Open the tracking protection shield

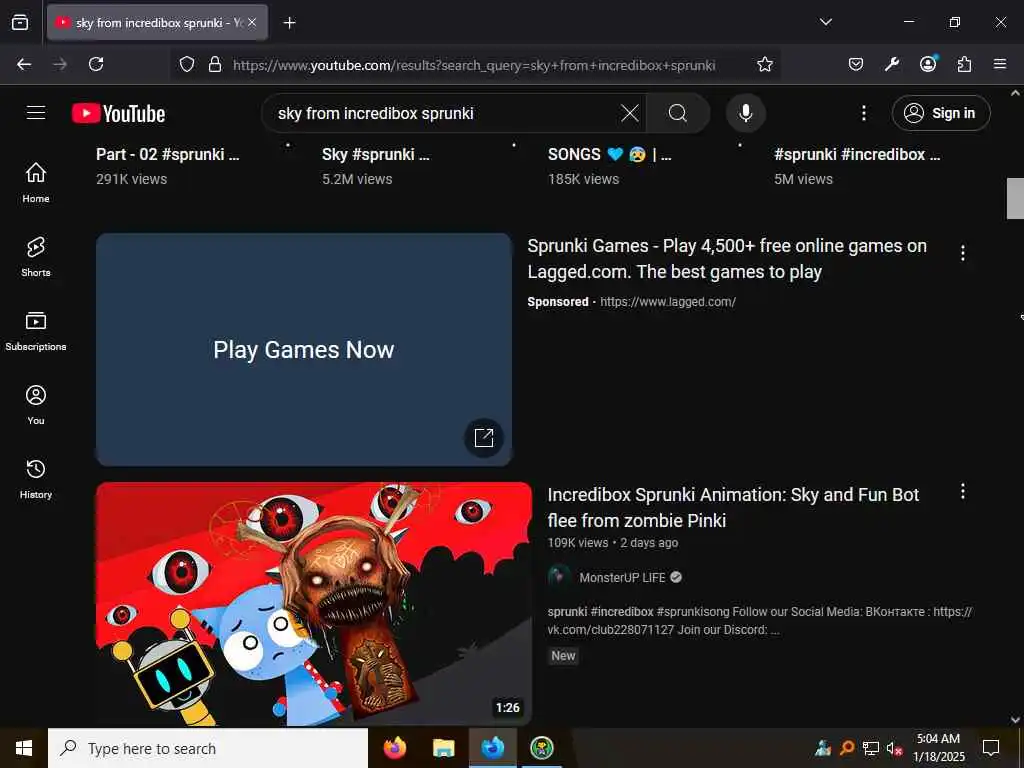click(187, 64)
